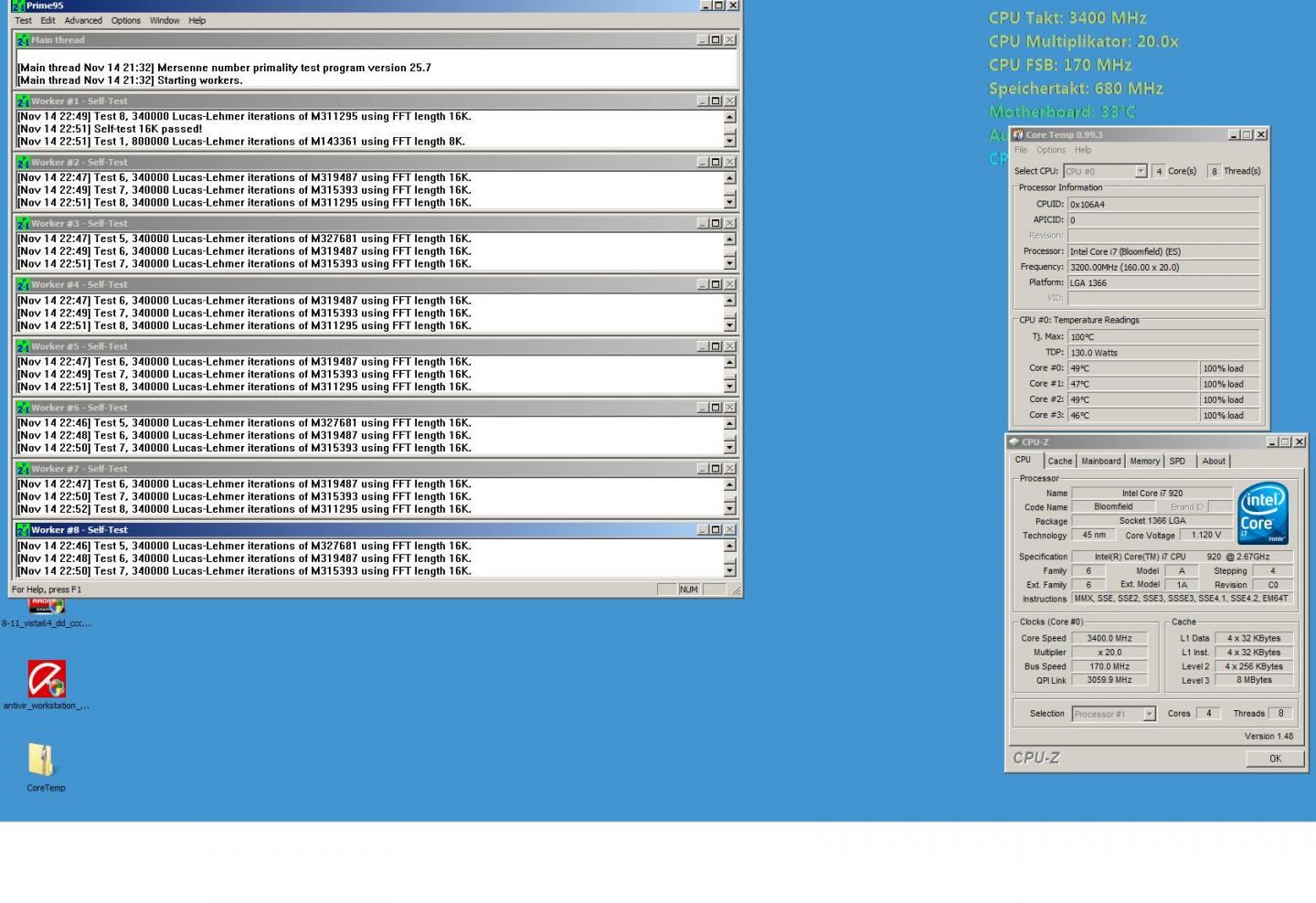Switch to the Mainboard tab in CPU-Z
Viewport: 1316px width, 903px height.
click(1101, 462)
